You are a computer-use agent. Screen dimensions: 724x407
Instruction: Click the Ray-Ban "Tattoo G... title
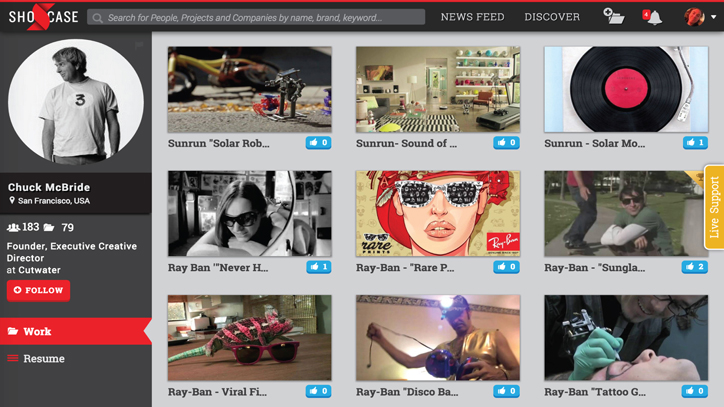595,392
